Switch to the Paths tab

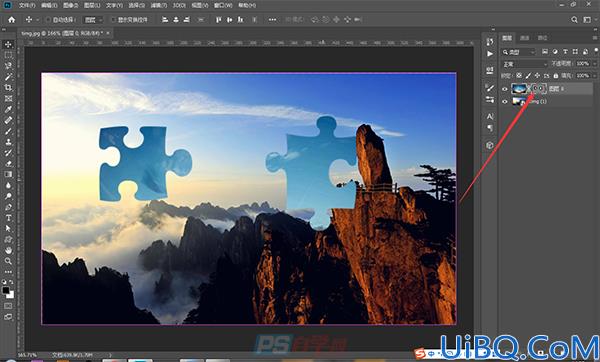pos(542,38)
